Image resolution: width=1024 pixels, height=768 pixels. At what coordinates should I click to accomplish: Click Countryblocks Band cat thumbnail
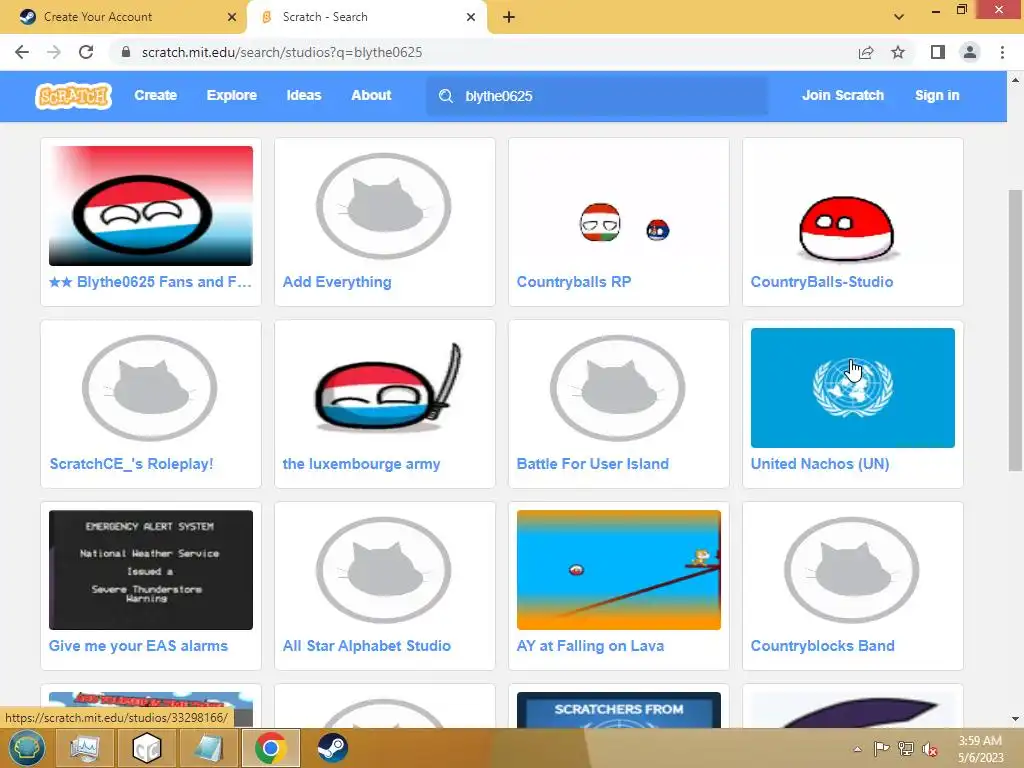point(852,570)
